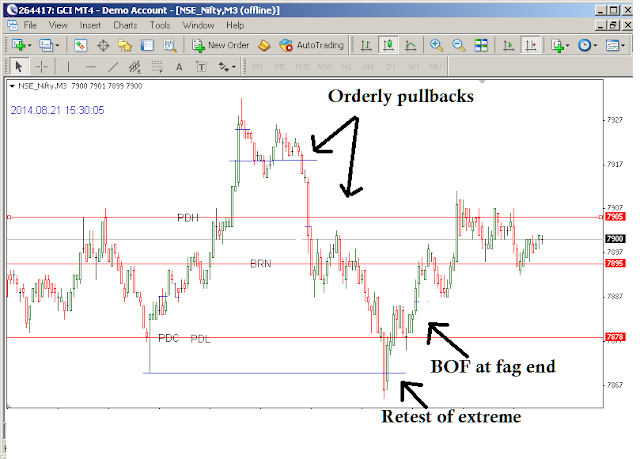Toggle the AutoTrading button
Screen dimensions: 640x459
311,45
